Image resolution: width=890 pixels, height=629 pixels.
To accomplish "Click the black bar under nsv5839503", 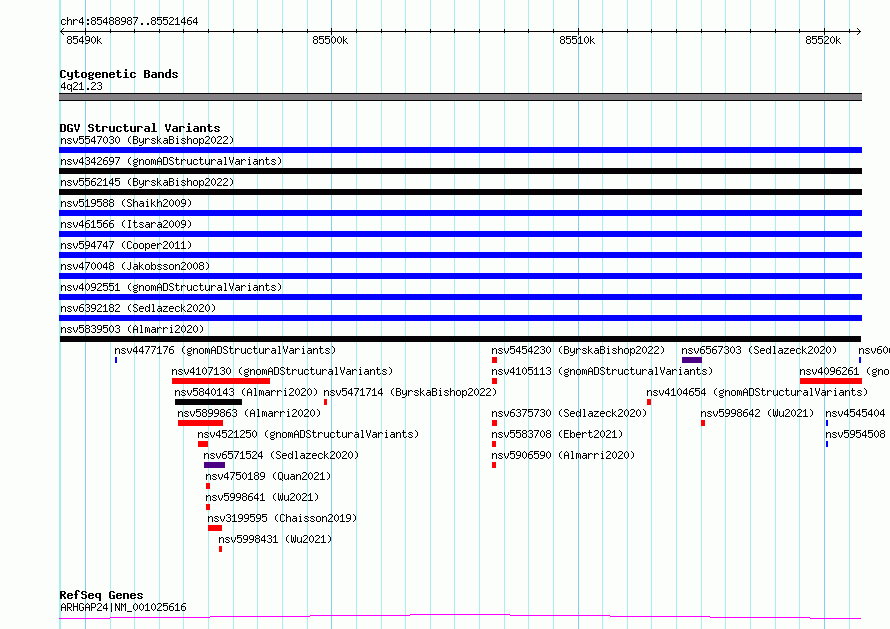I will coord(460,339).
